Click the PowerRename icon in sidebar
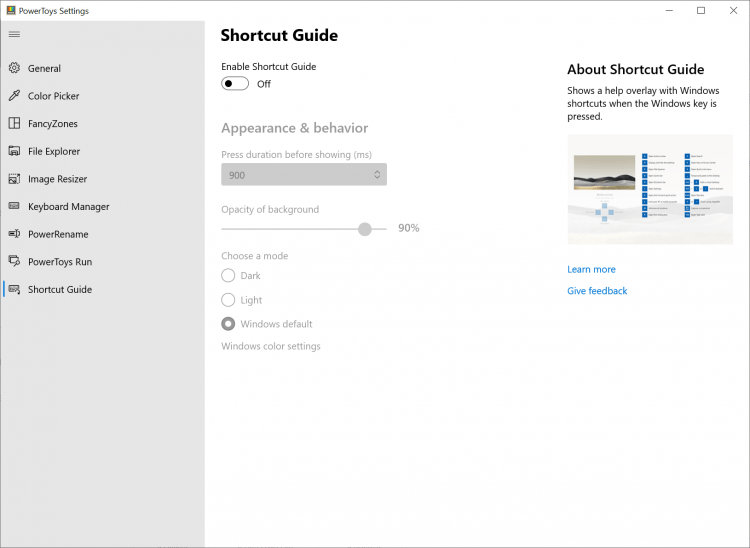Viewport: 750px width, 548px height. [14, 234]
